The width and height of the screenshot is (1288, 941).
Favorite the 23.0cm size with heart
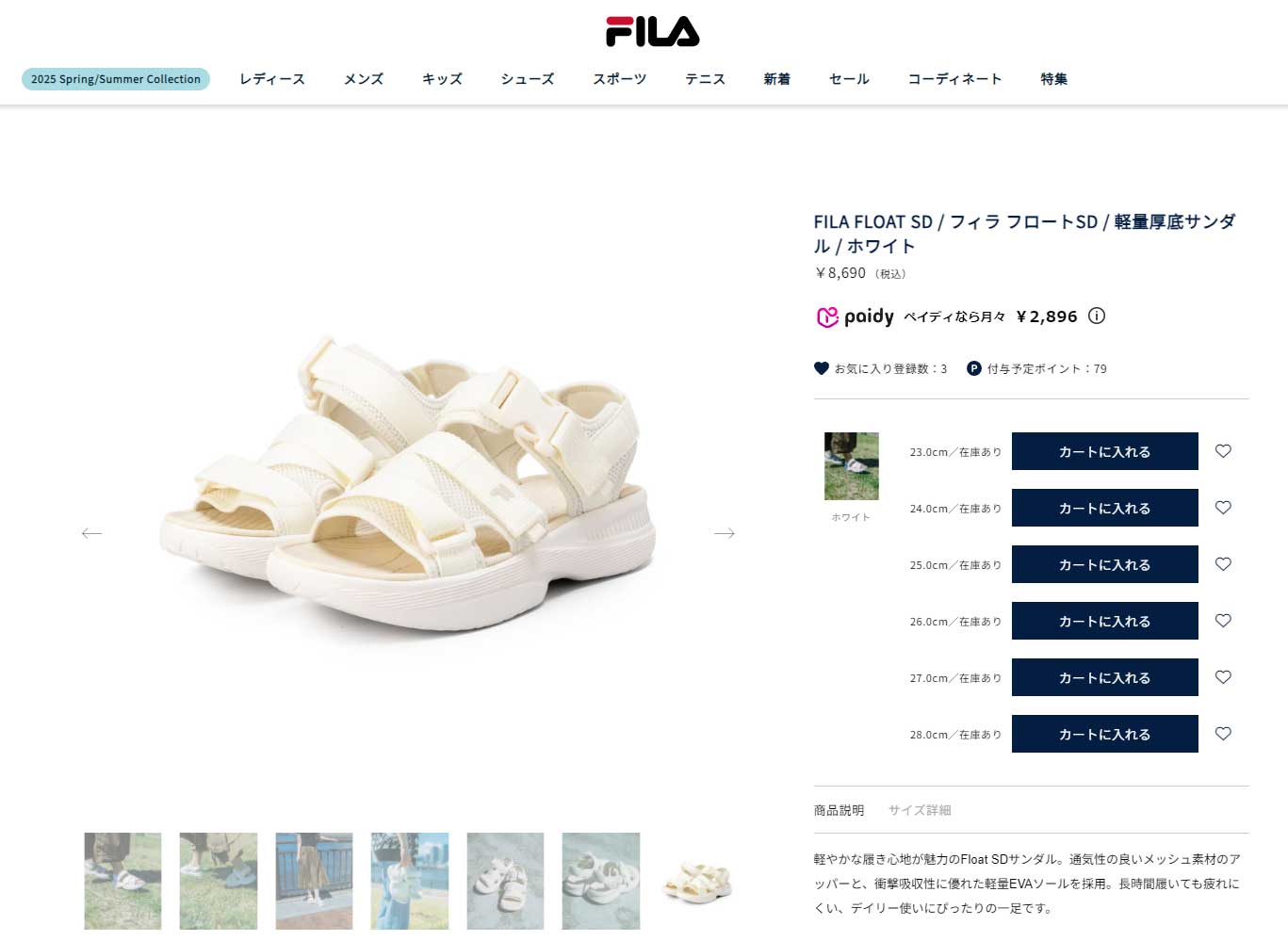(x=1223, y=451)
